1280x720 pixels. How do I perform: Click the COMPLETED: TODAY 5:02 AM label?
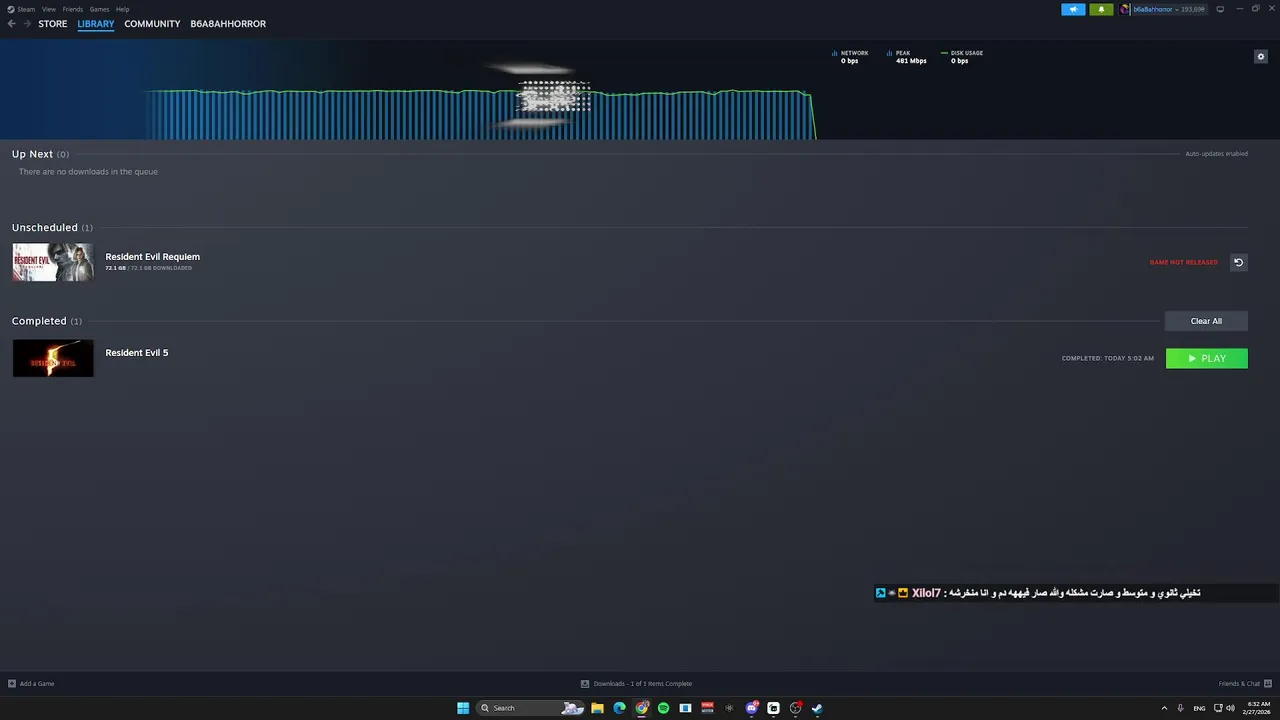1108,358
